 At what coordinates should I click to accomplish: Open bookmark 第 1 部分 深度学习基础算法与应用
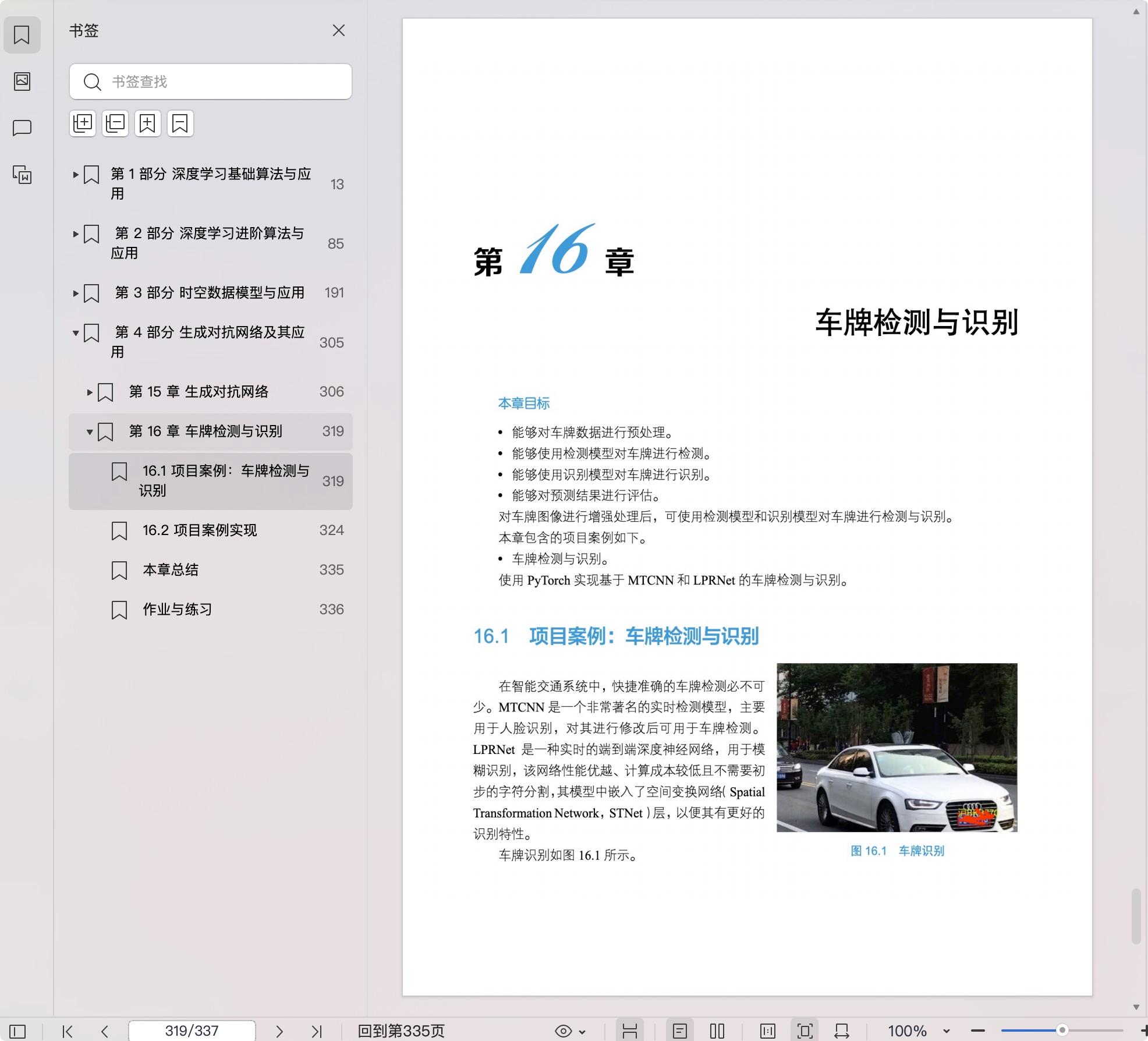pos(211,183)
